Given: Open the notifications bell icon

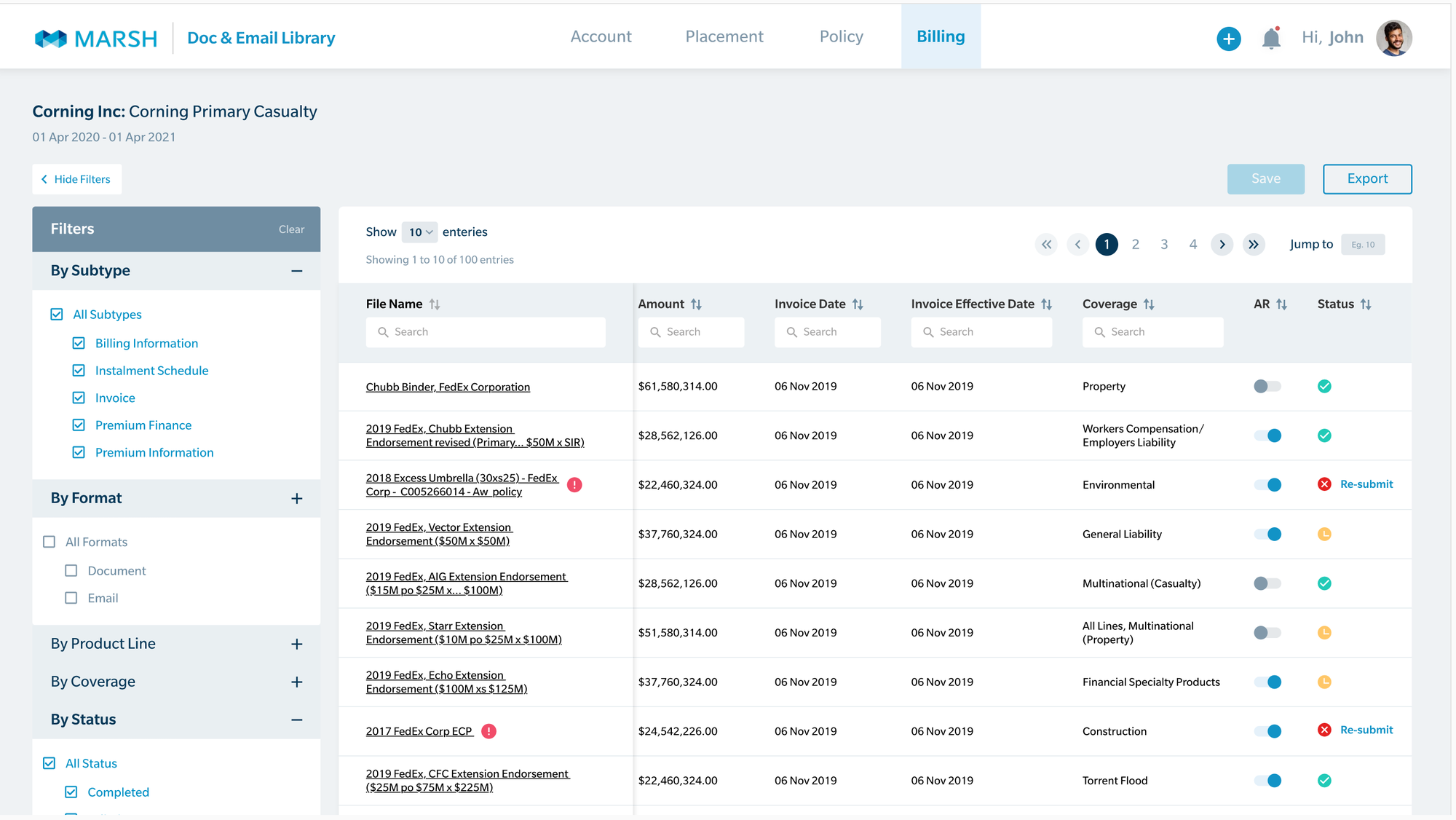Looking at the screenshot, I should pos(1271,38).
